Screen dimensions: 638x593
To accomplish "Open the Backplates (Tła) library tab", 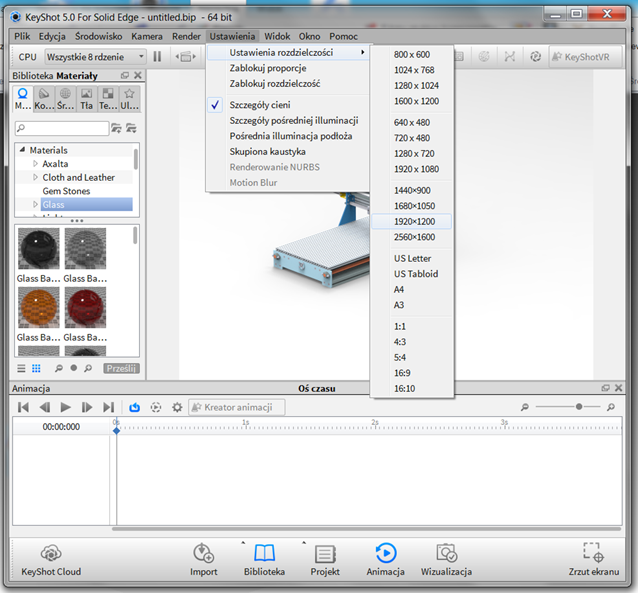I will 86,98.
